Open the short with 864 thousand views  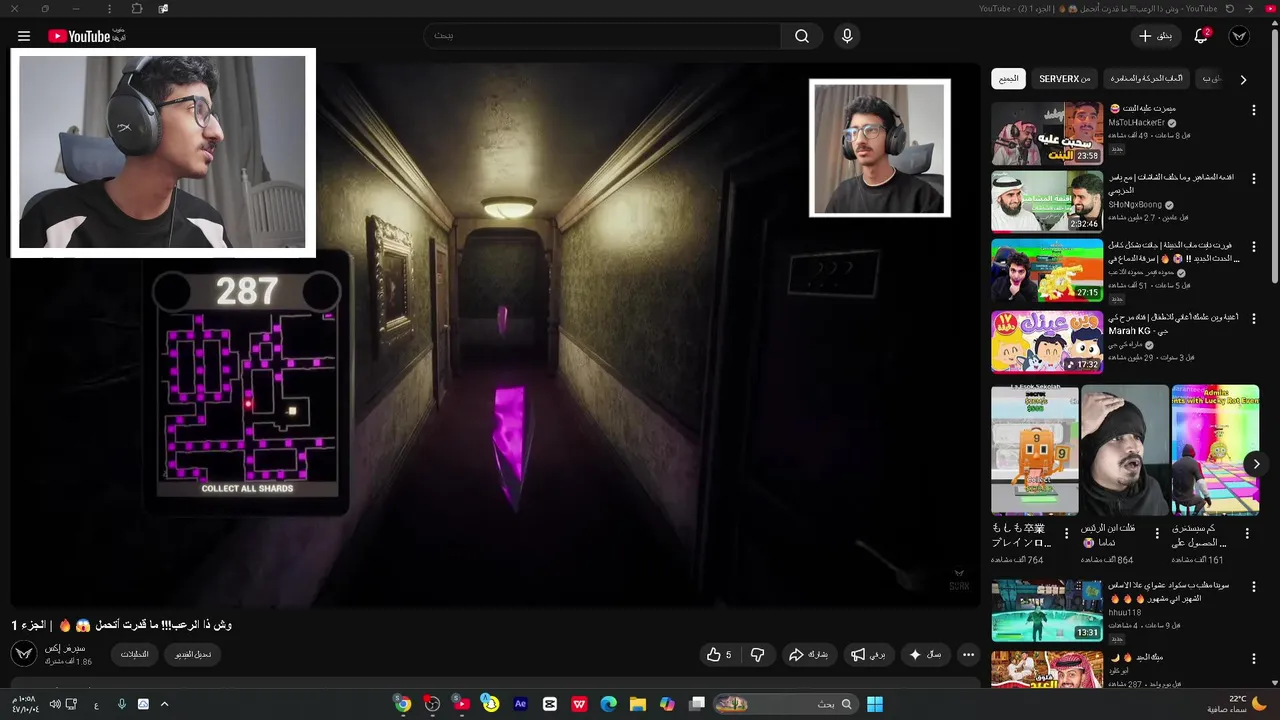(x=1125, y=450)
